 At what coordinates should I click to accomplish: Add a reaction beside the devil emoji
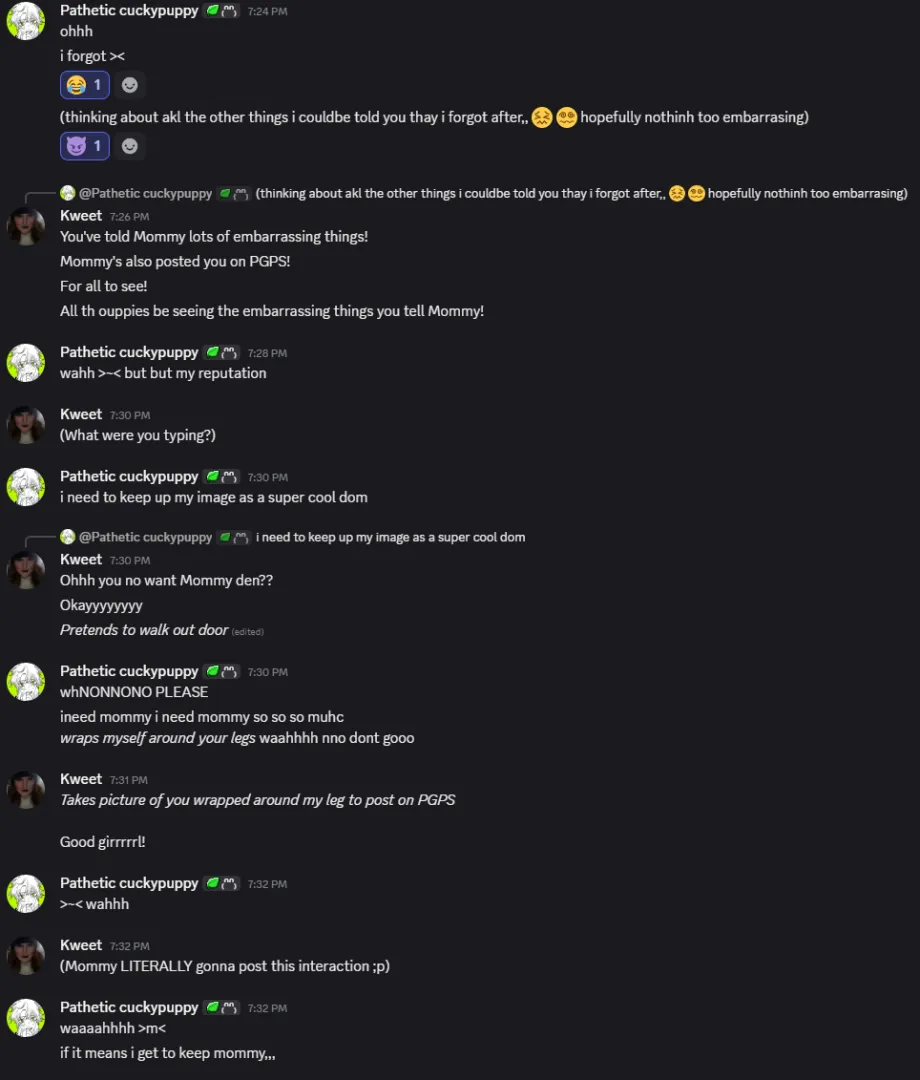(129, 146)
